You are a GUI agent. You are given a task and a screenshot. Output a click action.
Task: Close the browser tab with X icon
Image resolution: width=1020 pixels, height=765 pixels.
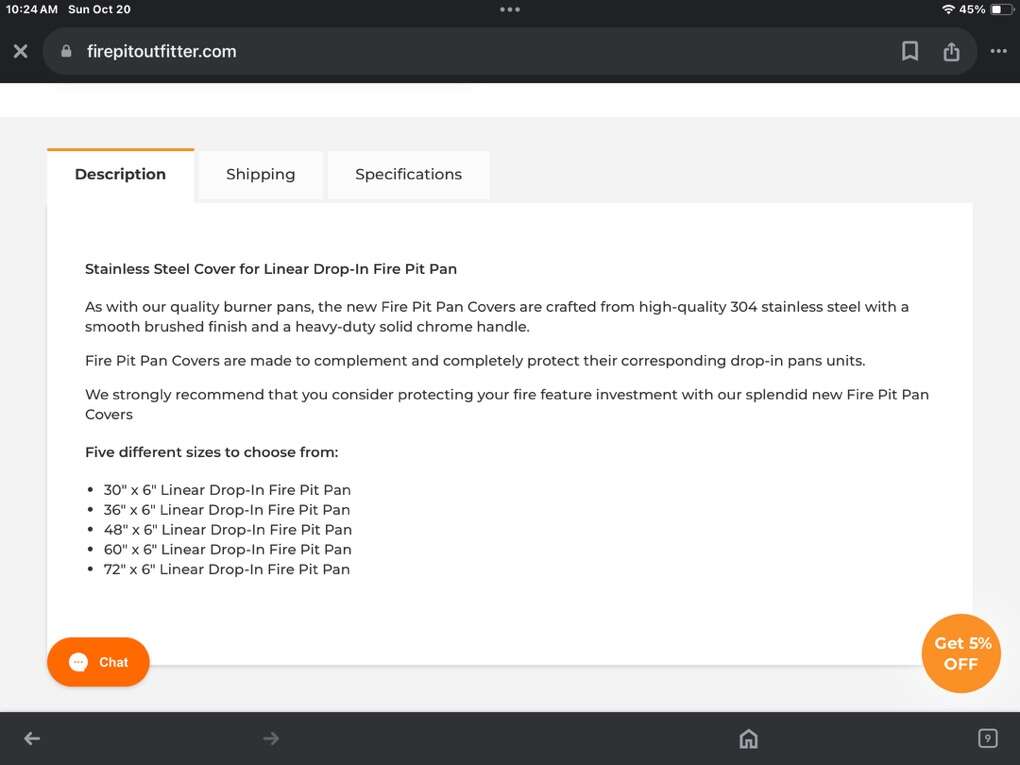pyautogui.click(x=20, y=51)
